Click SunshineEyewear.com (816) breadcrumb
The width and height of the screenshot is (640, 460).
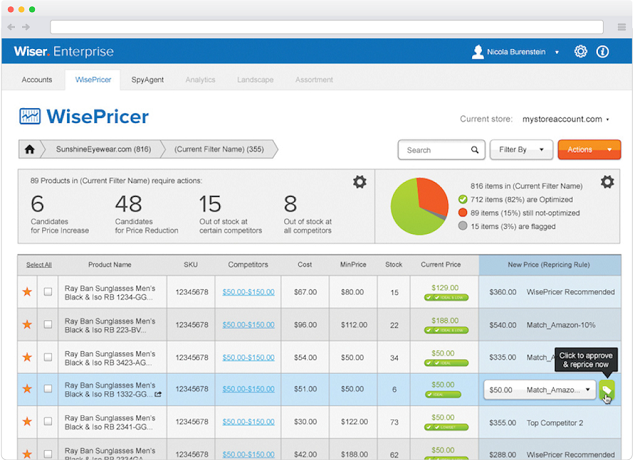click(x=103, y=149)
